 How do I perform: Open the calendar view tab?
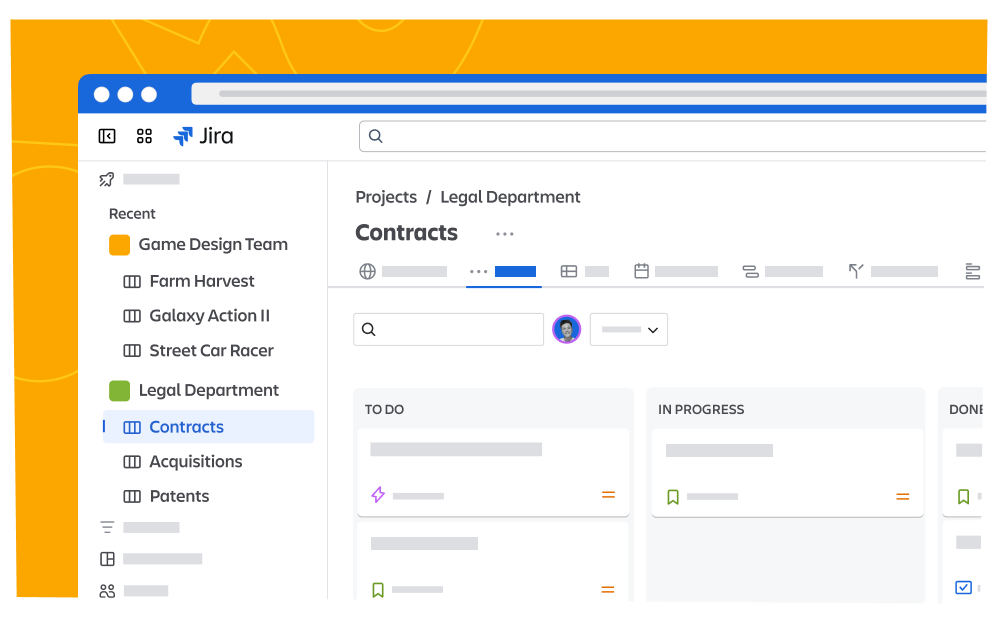(642, 271)
